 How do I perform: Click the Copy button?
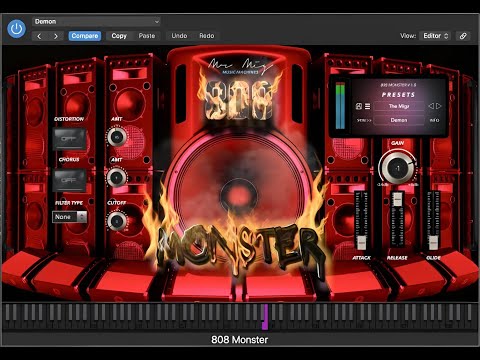click(x=119, y=36)
